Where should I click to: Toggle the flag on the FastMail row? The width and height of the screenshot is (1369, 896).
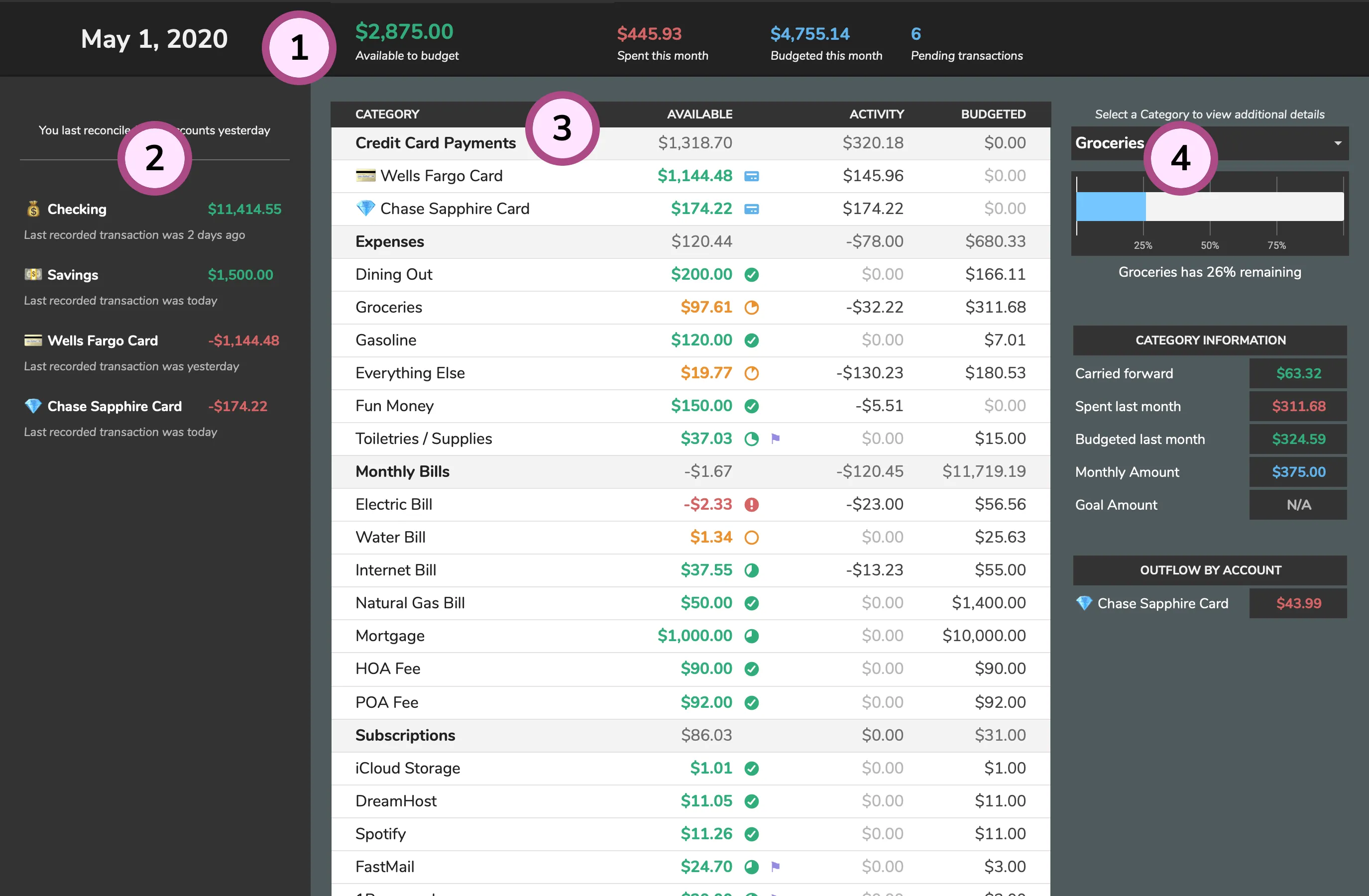click(777, 866)
